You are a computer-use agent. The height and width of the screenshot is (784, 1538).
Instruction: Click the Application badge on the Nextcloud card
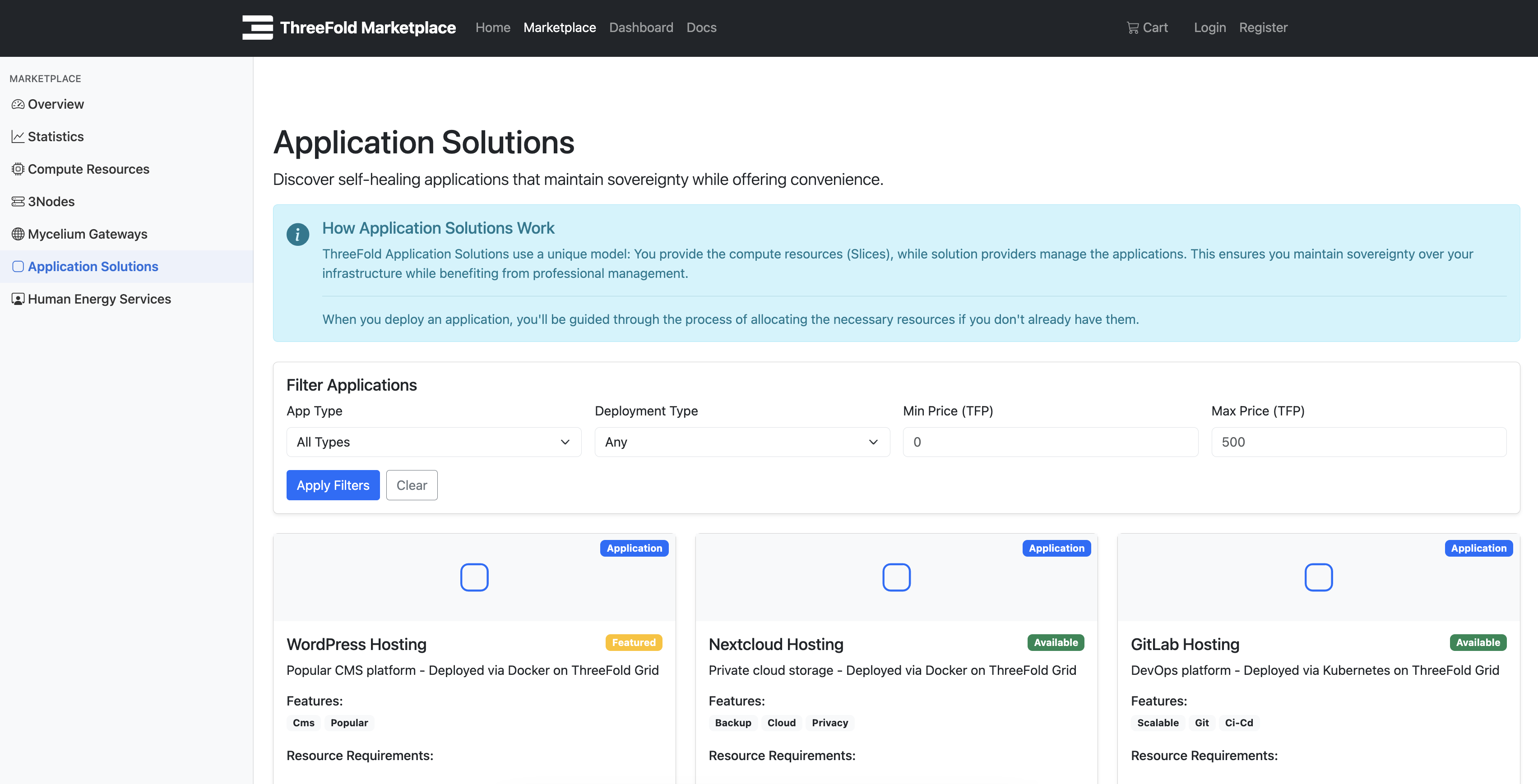[1056, 549]
